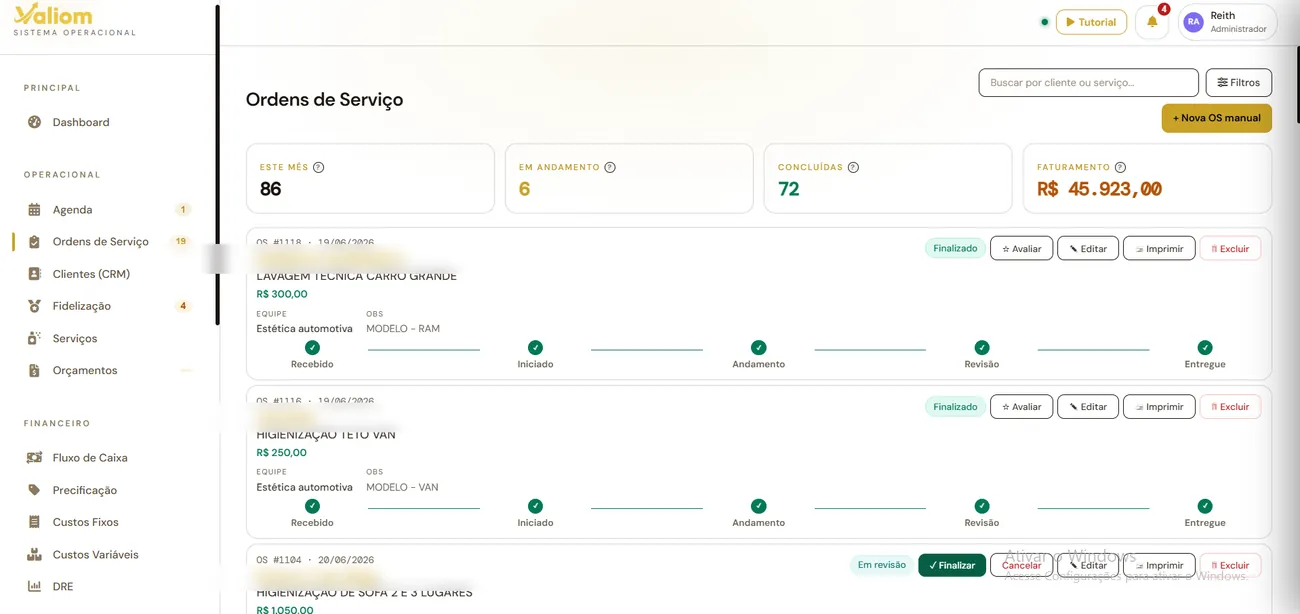
Task: Click the R$ 250,00 price
Action: coord(282,453)
